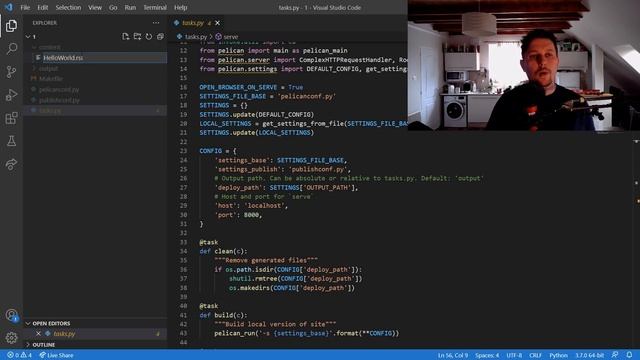This screenshot has height=360, width=640.
Task: Select tasks.py in the Explorer tree
Action: 95,111
